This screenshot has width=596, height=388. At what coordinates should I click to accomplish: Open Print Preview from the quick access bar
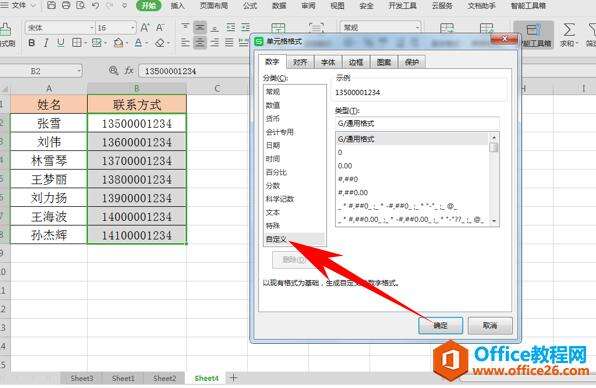[x=80, y=5]
